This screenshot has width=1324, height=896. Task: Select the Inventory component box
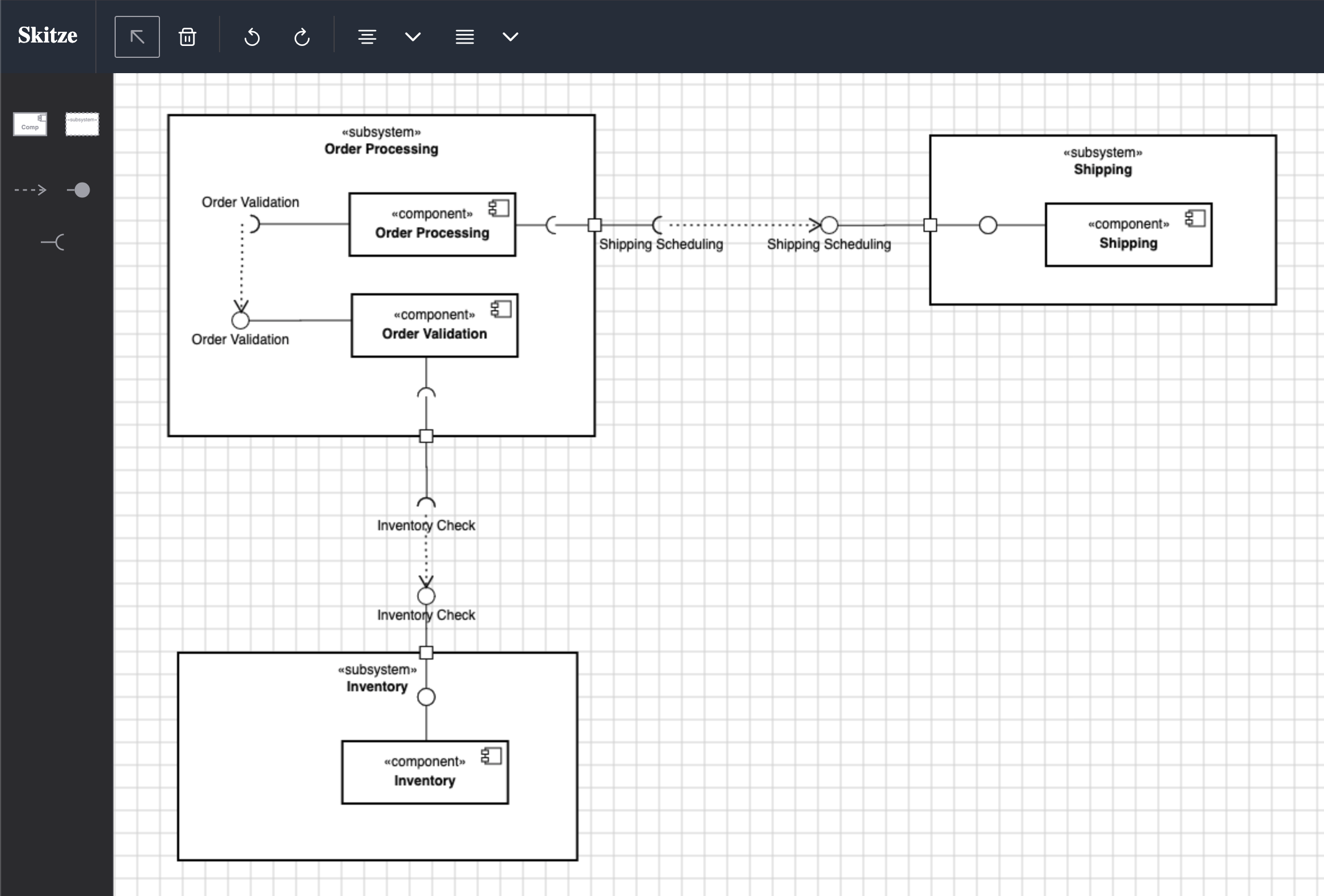point(425,772)
